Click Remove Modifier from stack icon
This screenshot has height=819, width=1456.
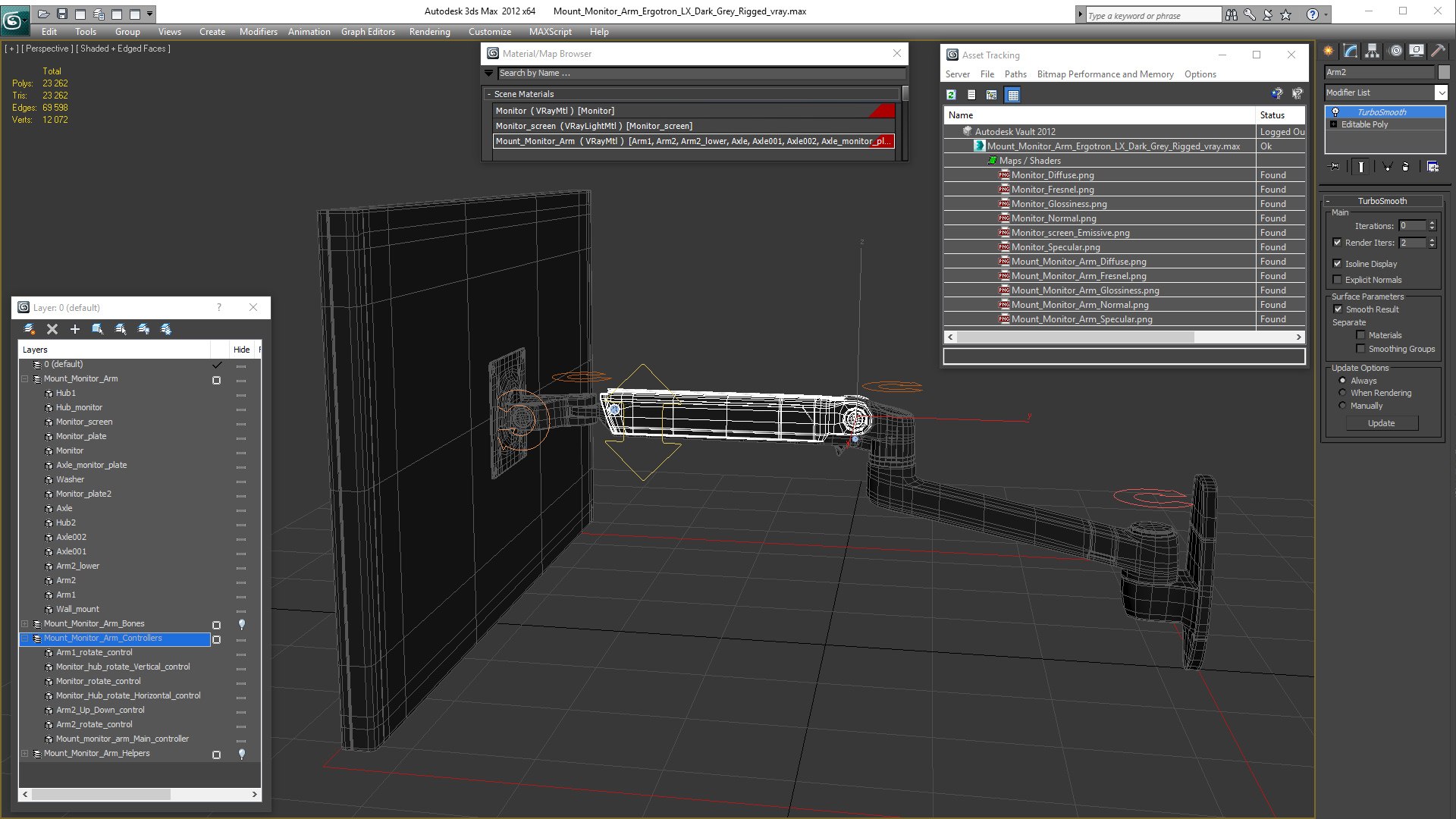click(x=1406, y=167)
